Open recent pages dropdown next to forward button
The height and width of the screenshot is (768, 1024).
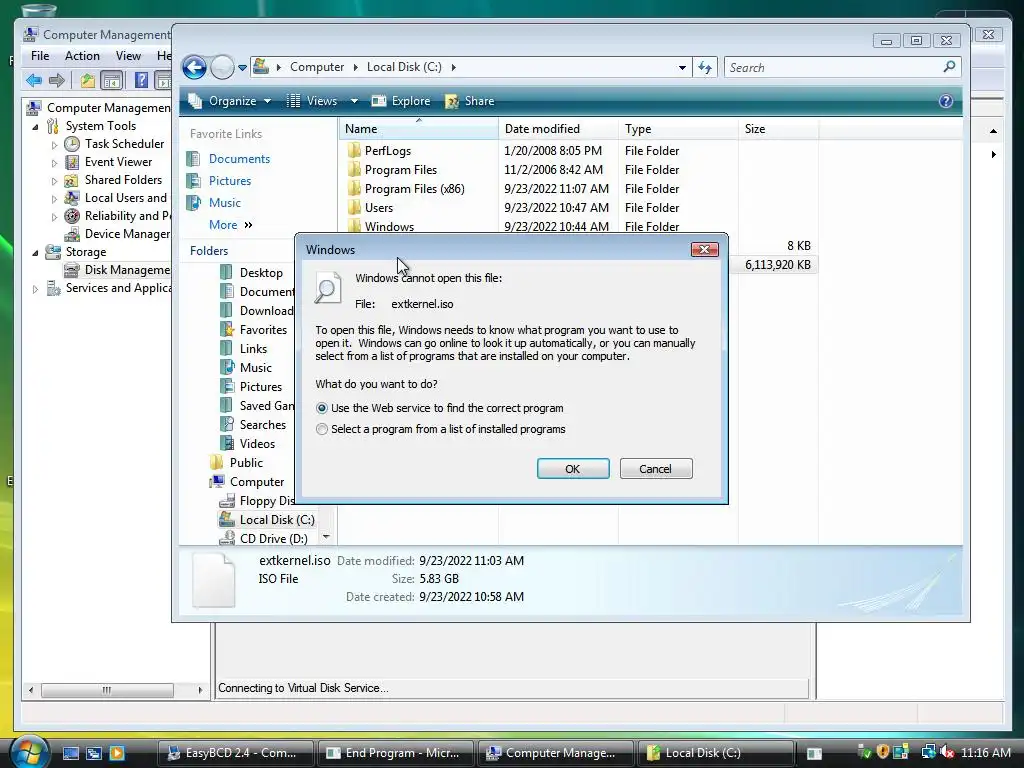click(242, 68)
